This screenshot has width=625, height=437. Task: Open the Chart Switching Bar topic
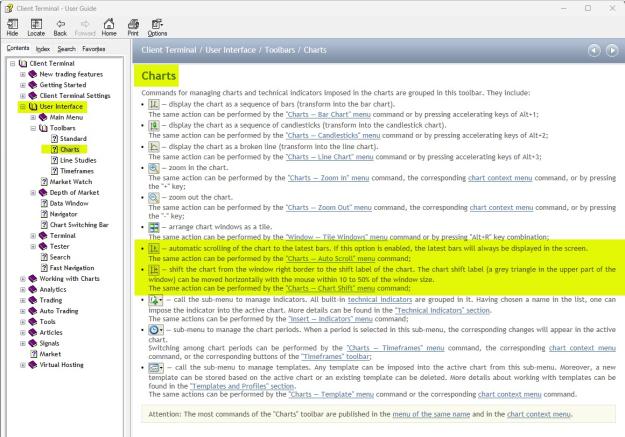pyautogui.click(x=79, y=225)
